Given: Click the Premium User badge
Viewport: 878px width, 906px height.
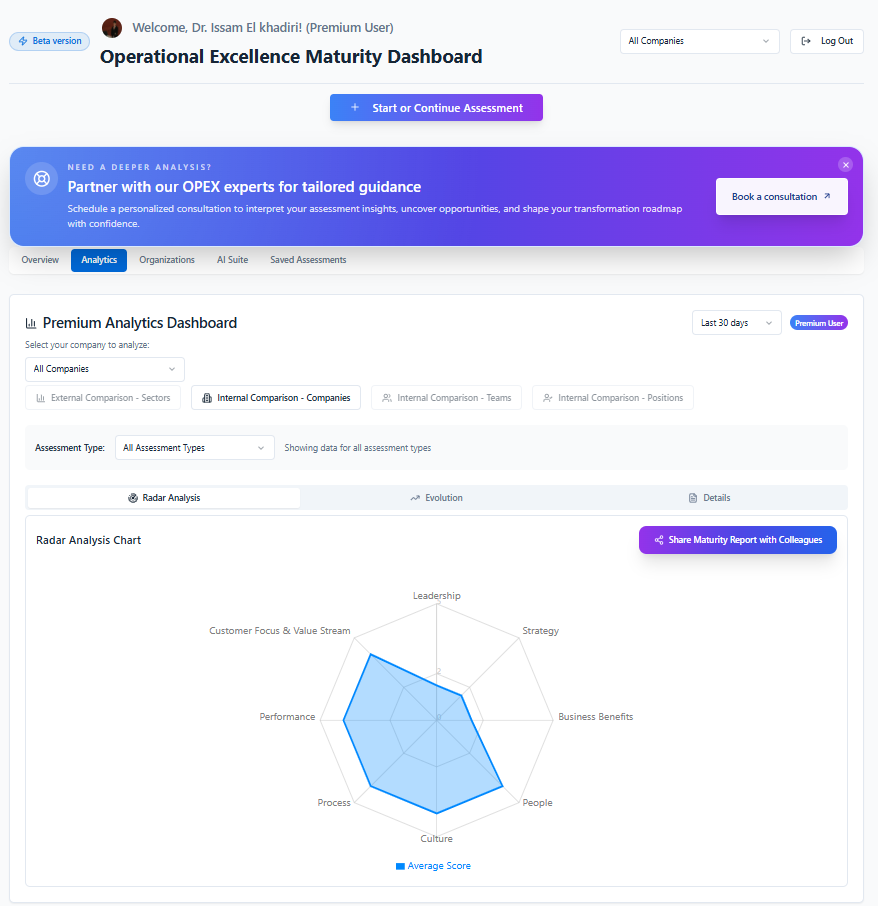Looking at the screenshot, I should (x=818, y=322).
